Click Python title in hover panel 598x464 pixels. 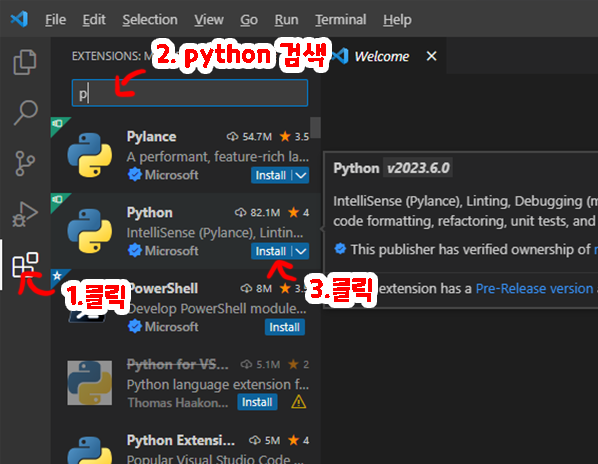click(x=356, y=168)
